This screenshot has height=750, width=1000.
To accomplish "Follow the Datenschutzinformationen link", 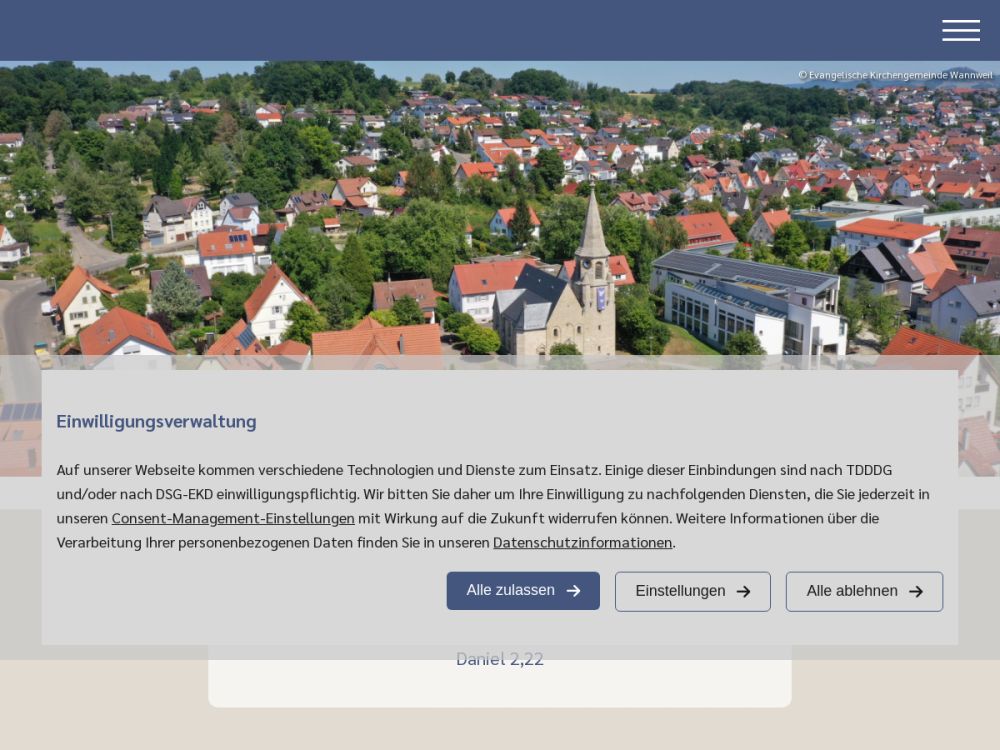I will point(582,542).
